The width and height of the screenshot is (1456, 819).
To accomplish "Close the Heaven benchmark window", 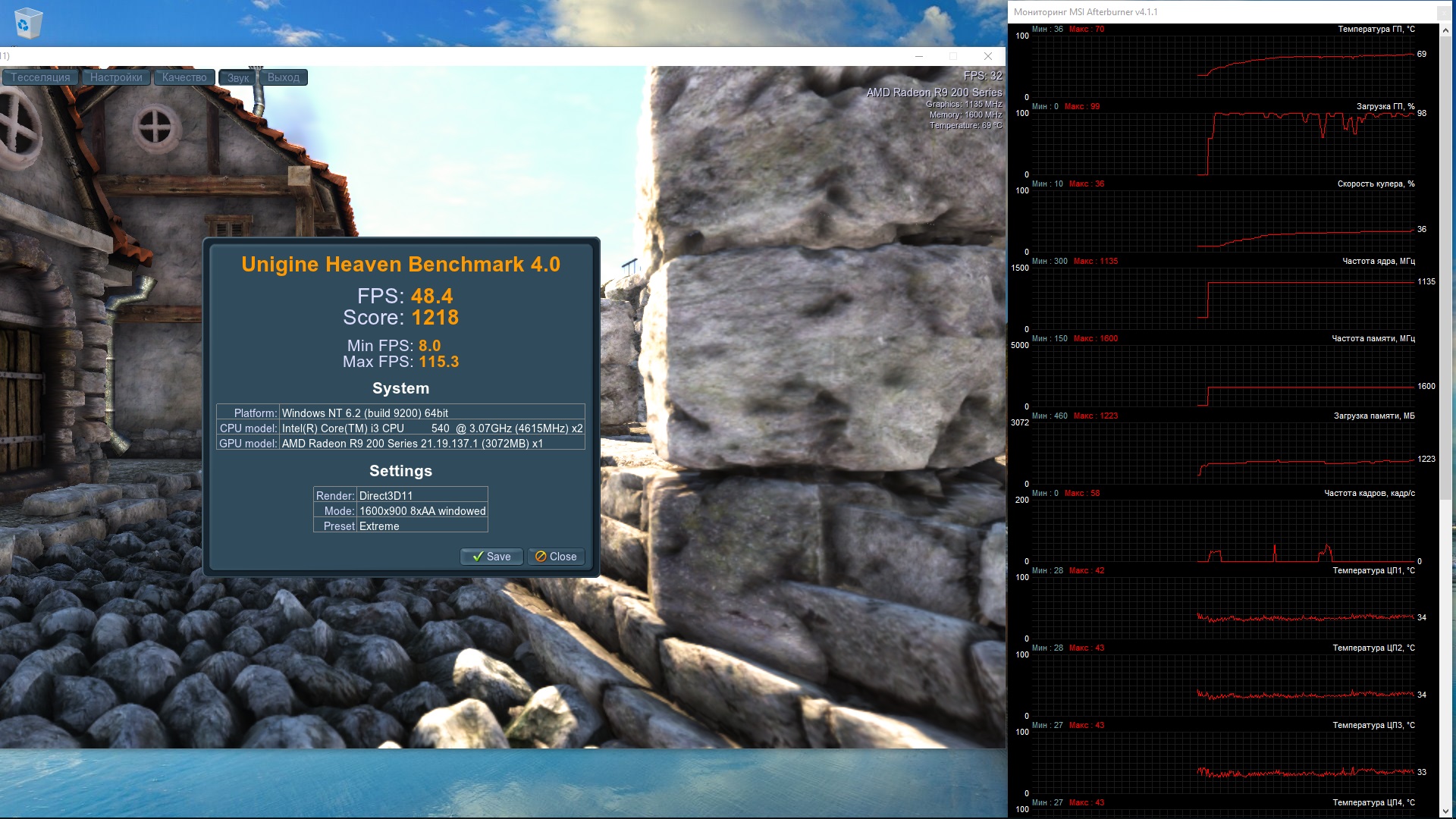I will point(987,56).
